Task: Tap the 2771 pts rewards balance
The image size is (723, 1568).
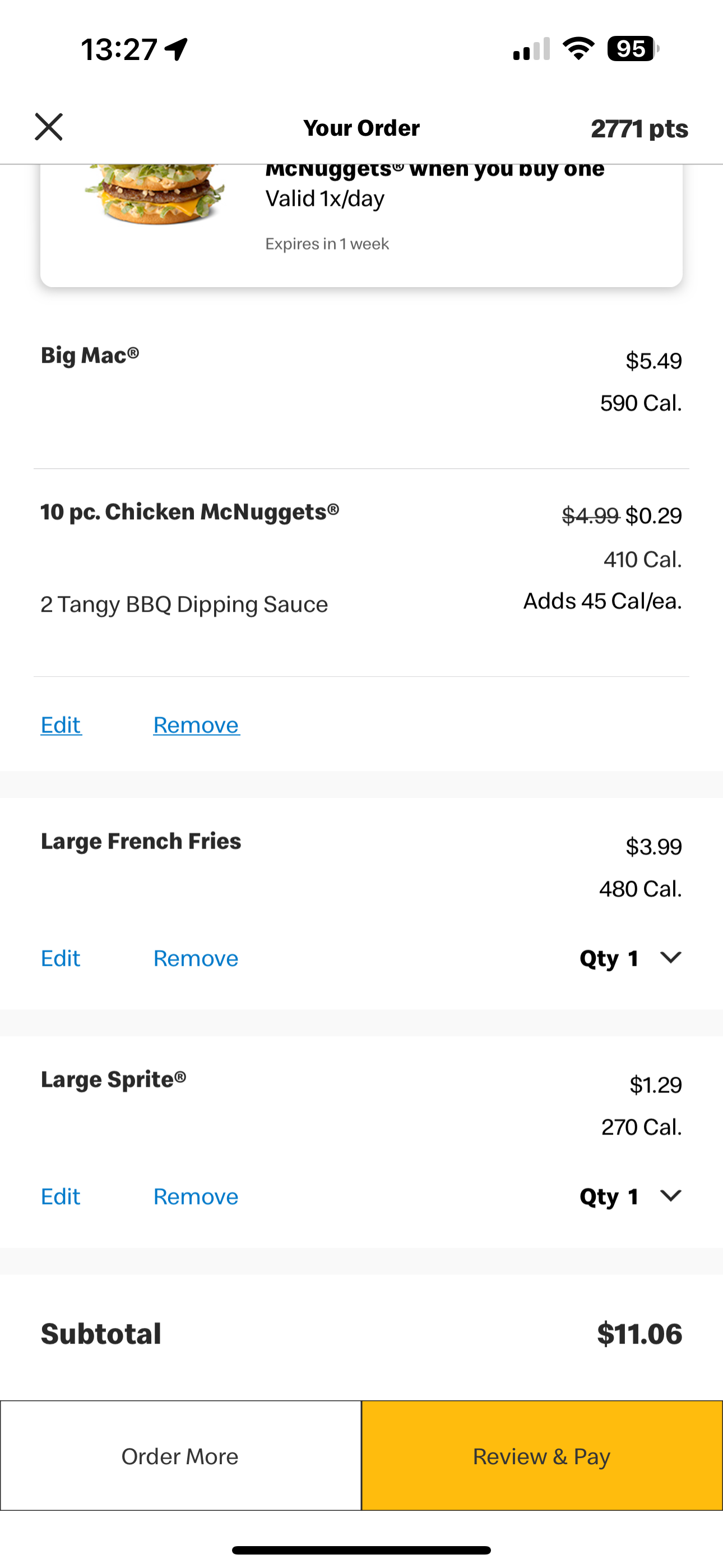Action: (639, 128)
